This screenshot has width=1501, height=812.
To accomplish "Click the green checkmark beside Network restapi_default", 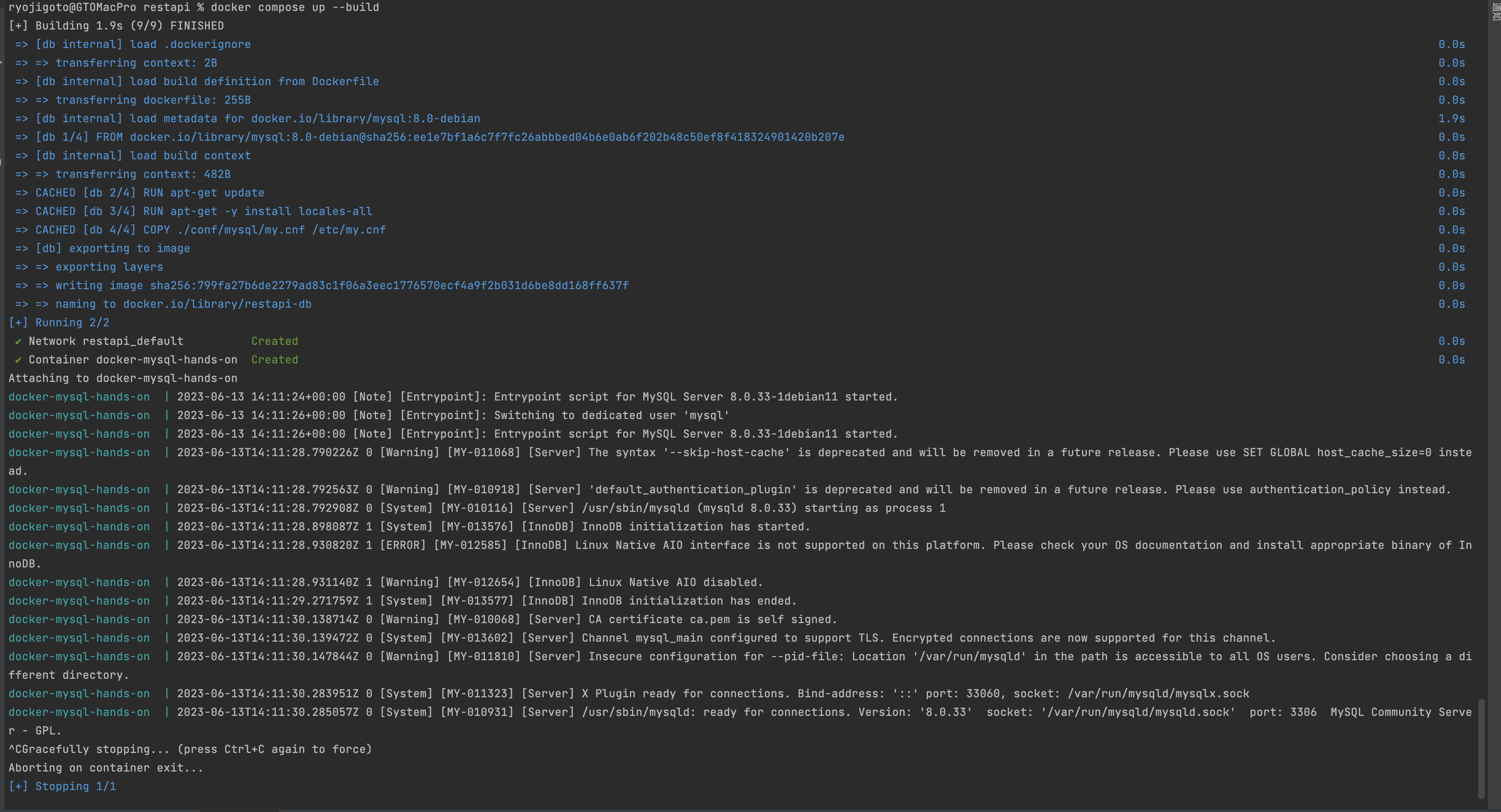I will 18,341.
